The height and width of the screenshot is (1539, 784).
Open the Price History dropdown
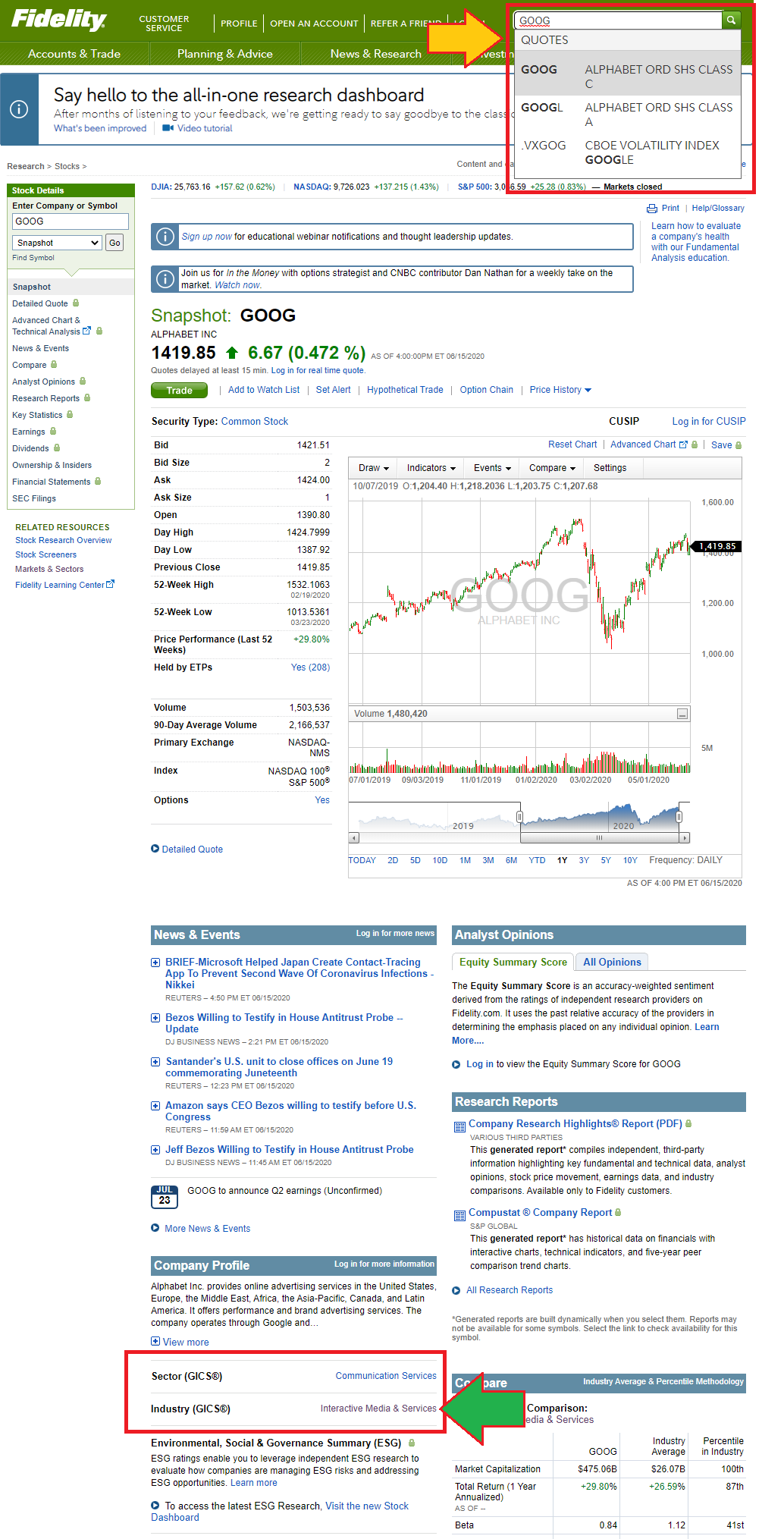coord(560,390)
